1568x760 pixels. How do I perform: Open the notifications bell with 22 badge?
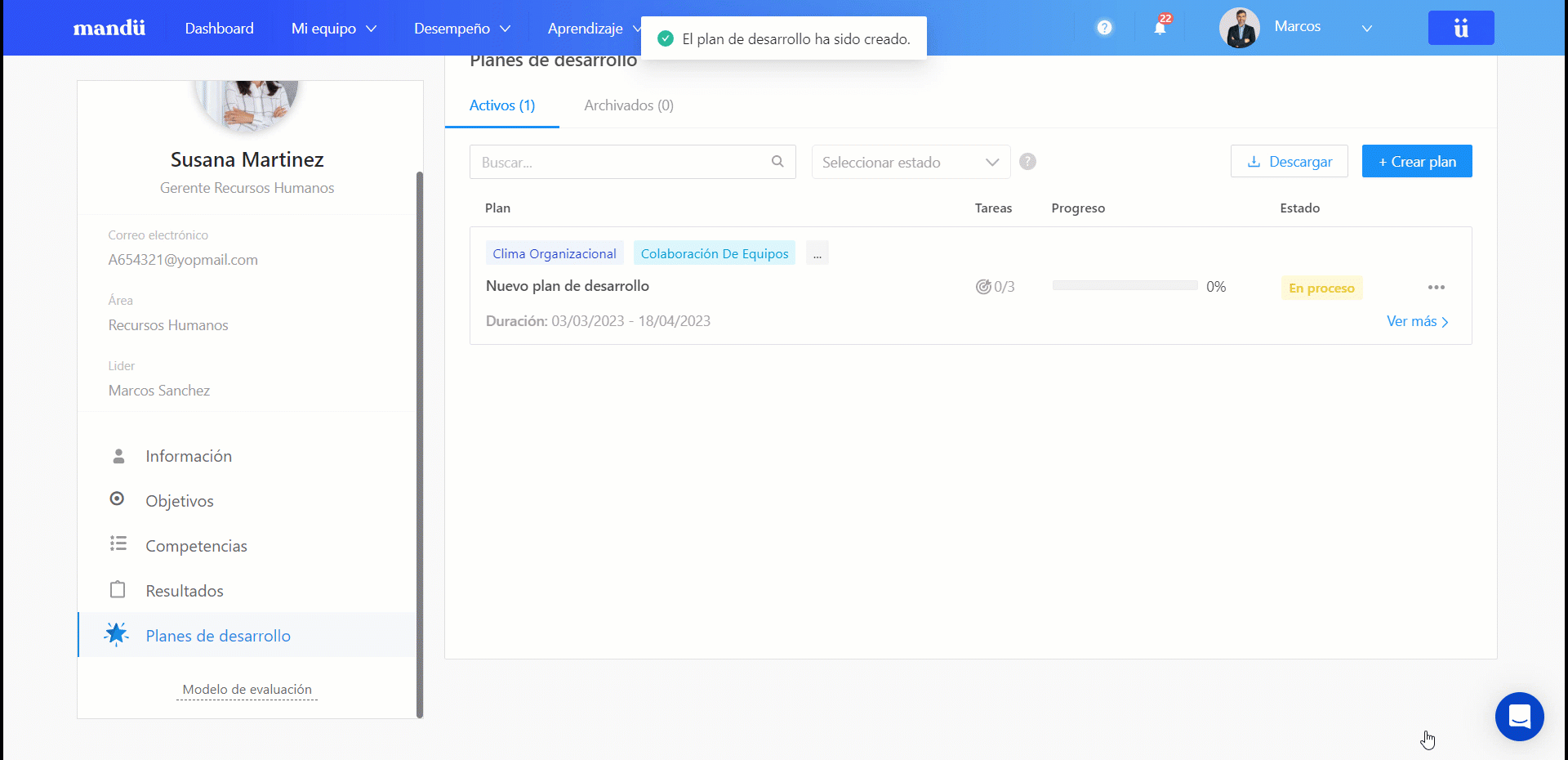pyautogui.click(x=1160, y=27)
